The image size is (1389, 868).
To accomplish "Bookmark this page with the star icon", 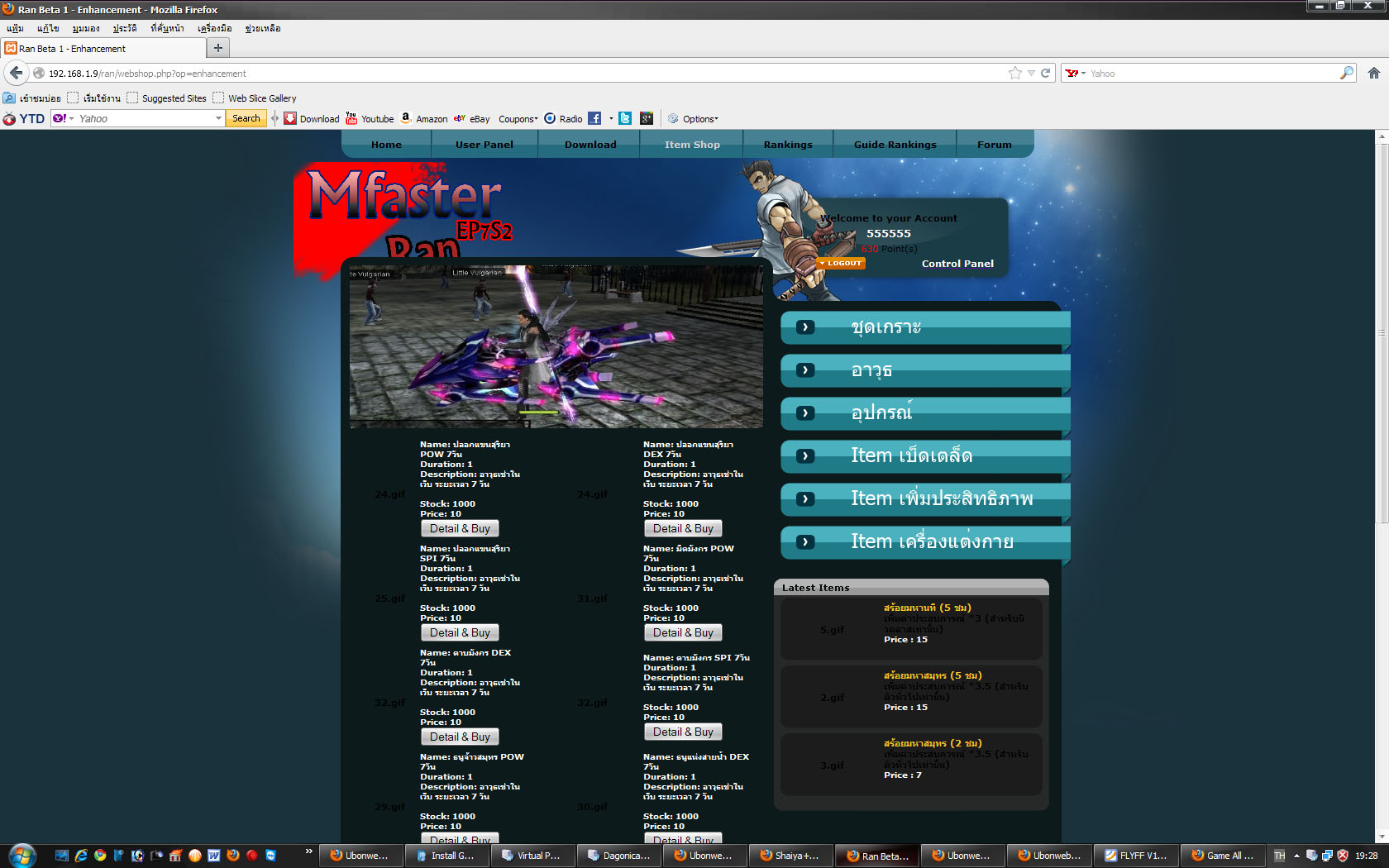I will 1014,73.
